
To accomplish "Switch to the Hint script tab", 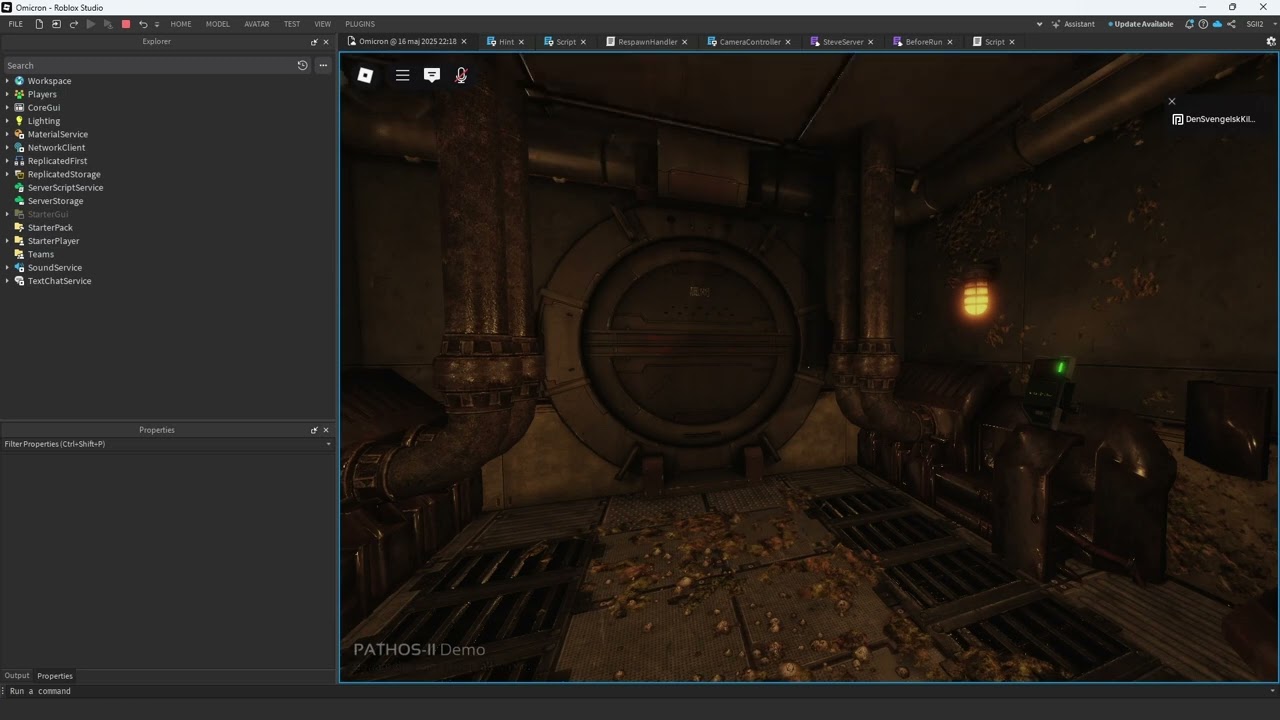I will pyautogui.click(x=506, y=42).
